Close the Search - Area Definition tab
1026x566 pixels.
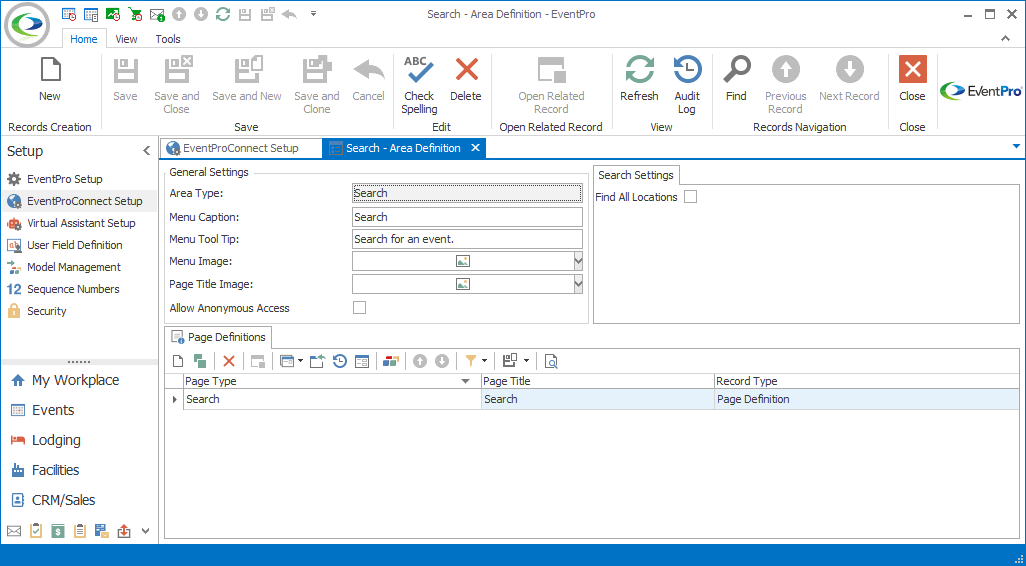click(x=475, y=148)
